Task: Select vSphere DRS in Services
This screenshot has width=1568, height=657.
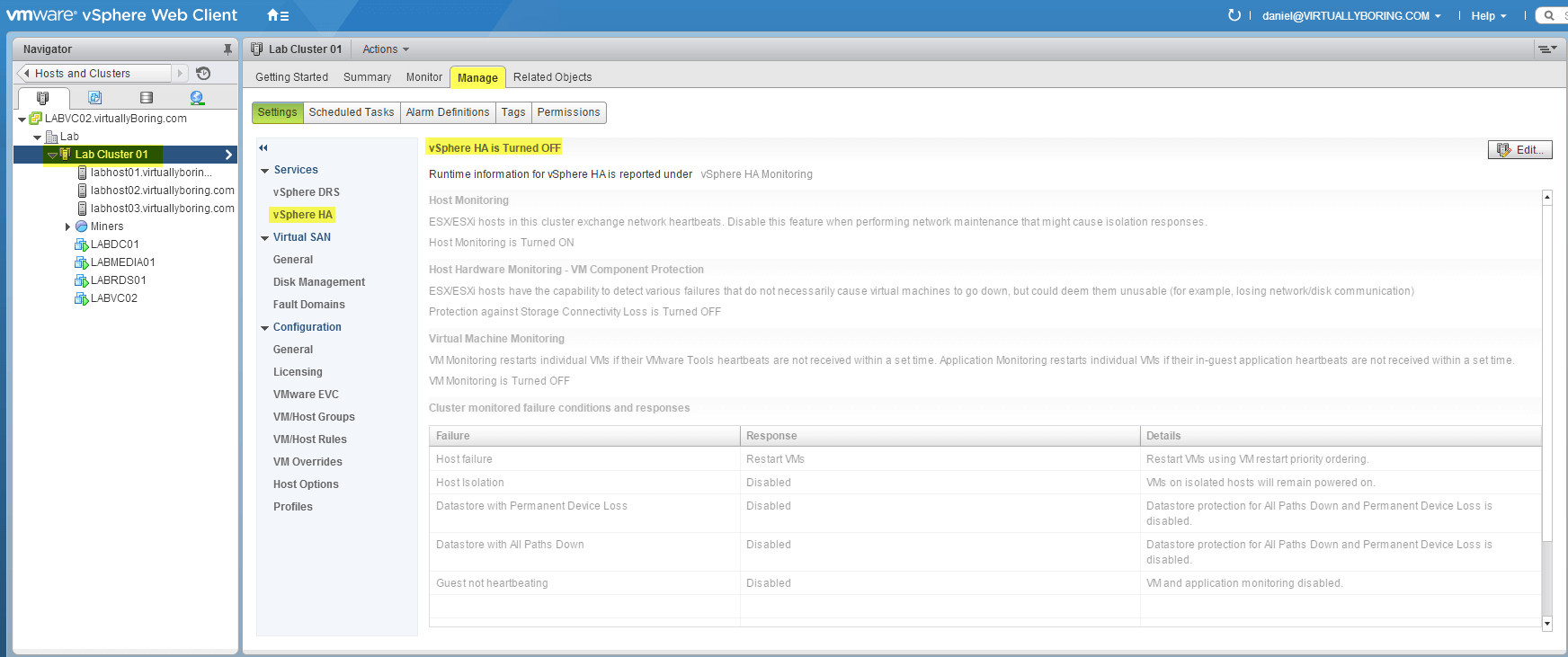Action: point(307,192)
